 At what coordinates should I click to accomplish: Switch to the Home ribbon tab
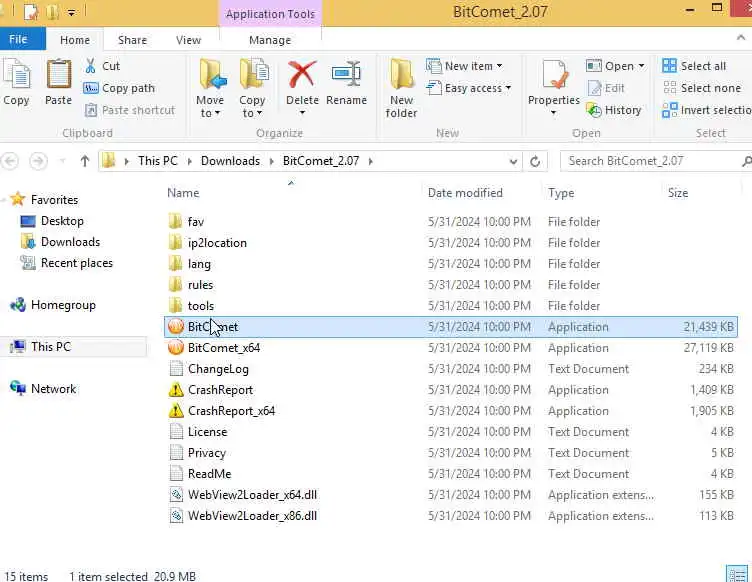(75, 40)
